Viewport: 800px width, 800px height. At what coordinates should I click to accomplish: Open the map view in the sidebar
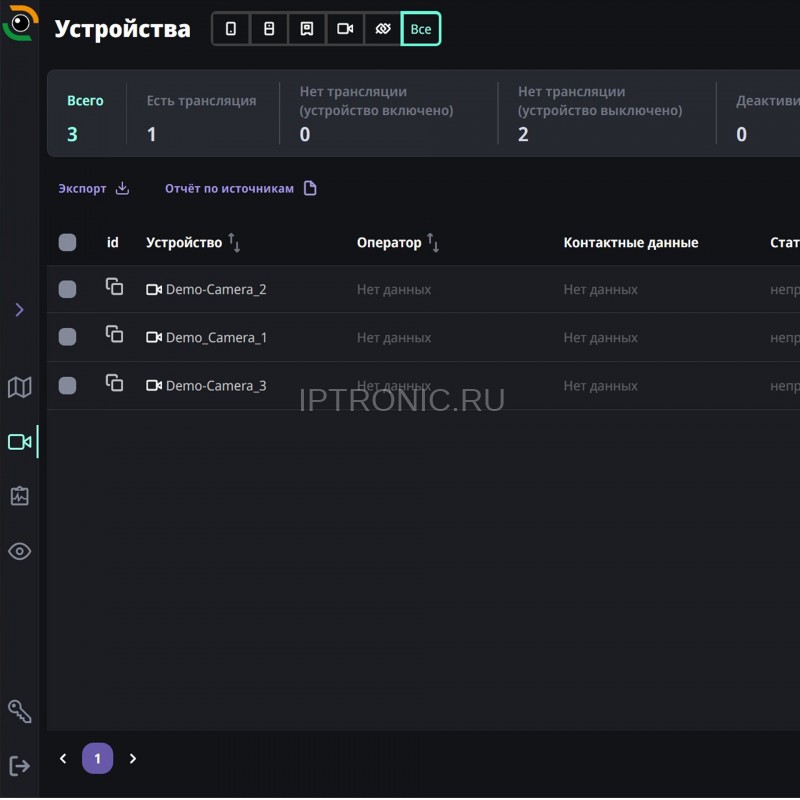coord(19,387)
